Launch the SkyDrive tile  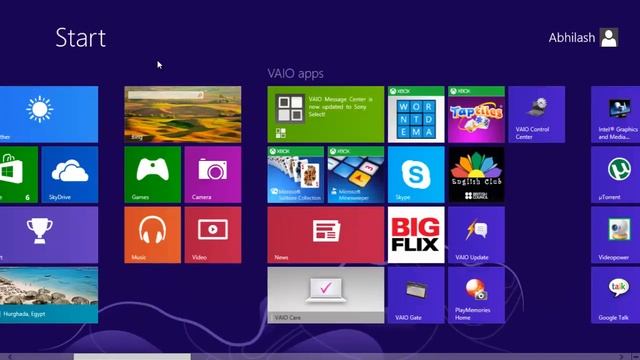click(70, 175)
